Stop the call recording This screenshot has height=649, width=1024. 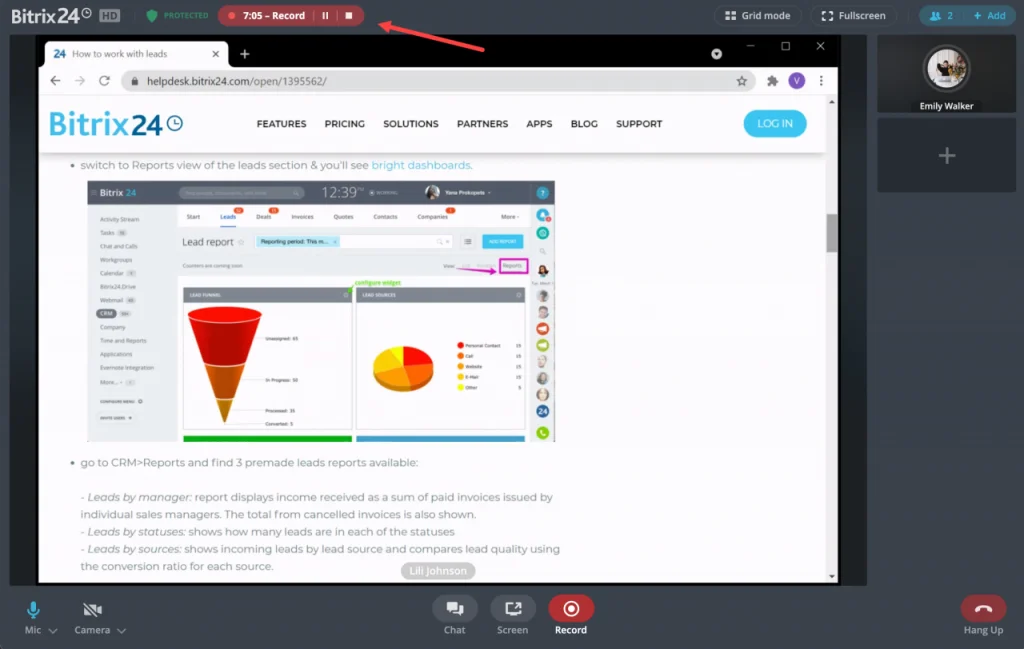click(x=349, y=16)
